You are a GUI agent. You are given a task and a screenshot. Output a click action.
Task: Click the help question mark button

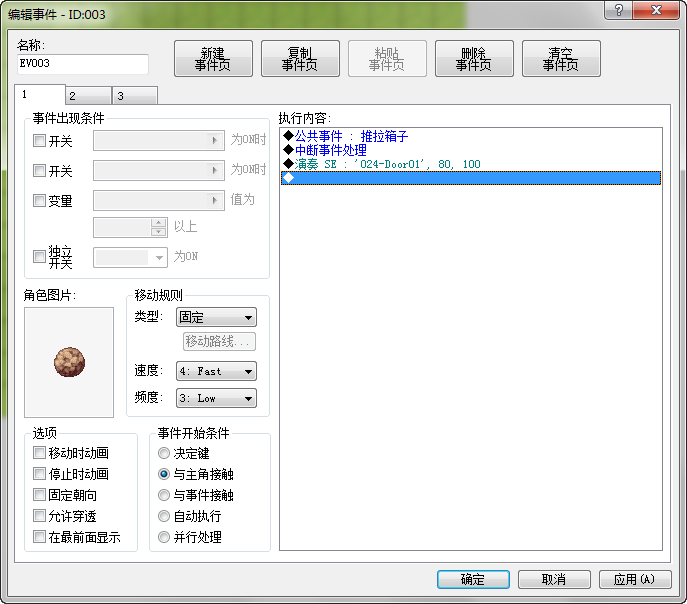[618, 11]
